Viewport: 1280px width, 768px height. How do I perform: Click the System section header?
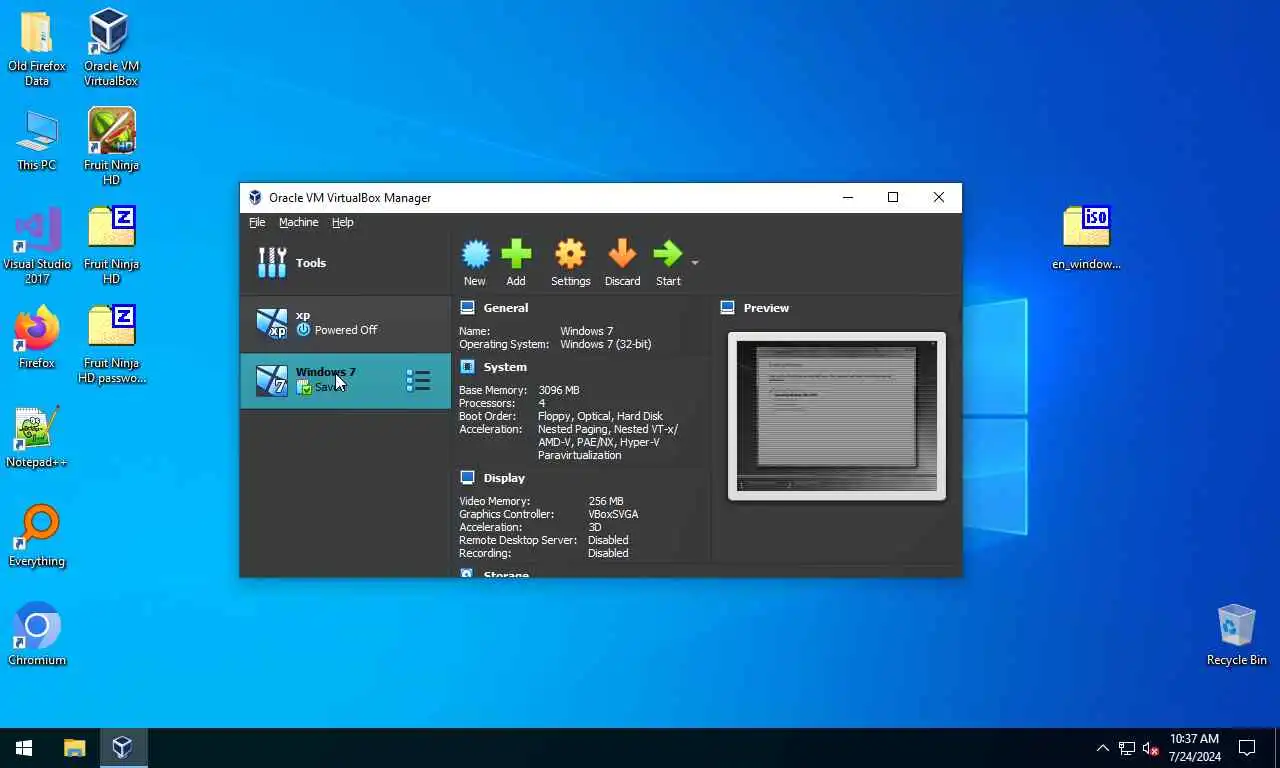504,367
